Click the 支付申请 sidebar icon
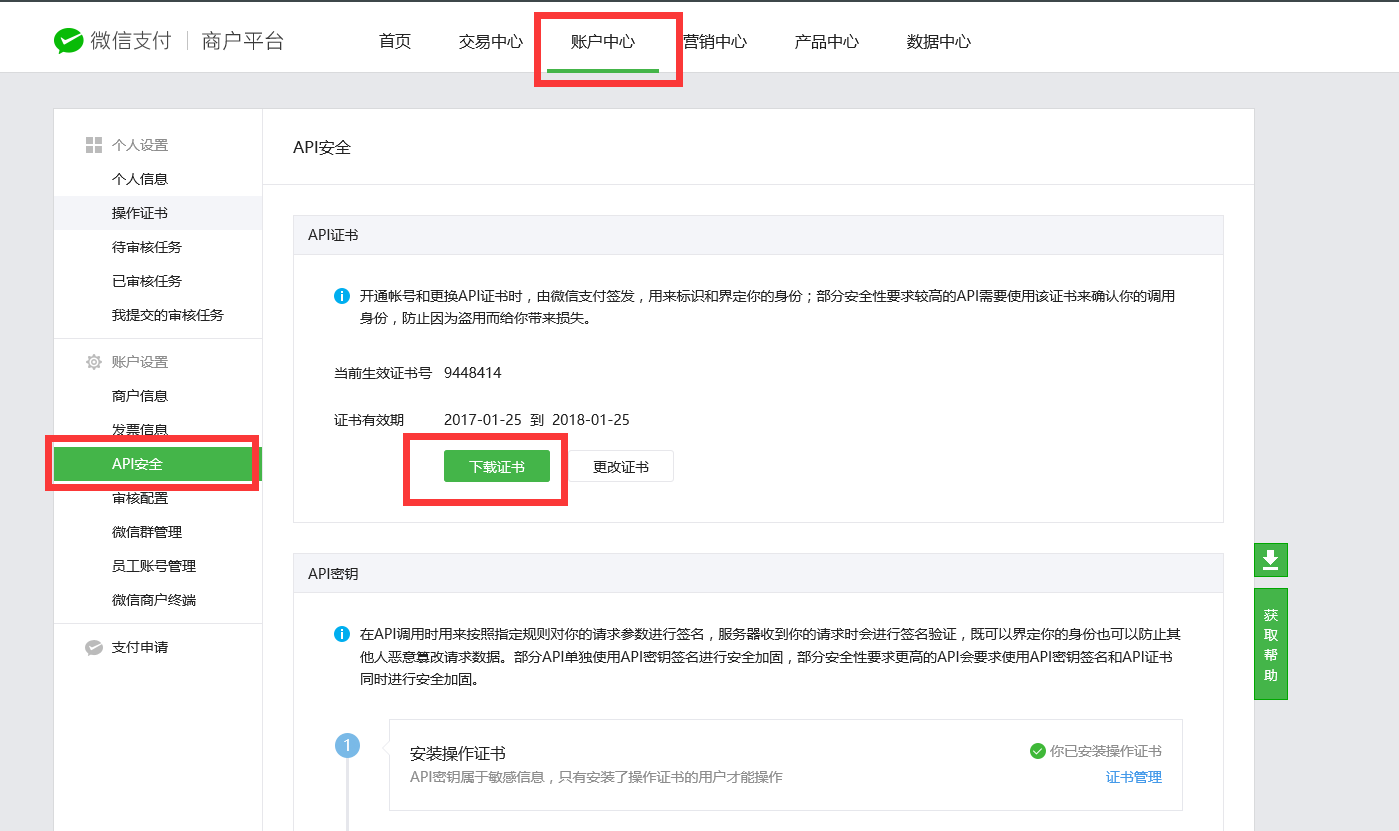This screenshot has width=1399, height=831. coord(94,648)
